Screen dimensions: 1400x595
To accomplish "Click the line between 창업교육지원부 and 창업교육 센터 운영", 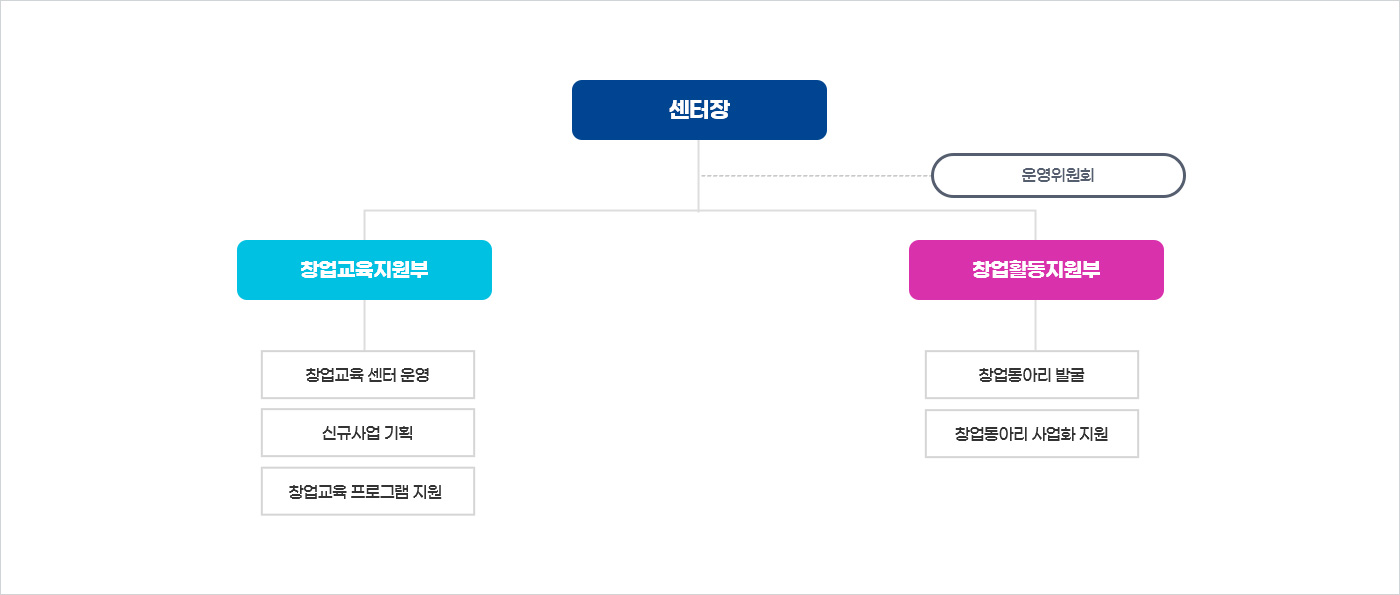I will (365, 325).
